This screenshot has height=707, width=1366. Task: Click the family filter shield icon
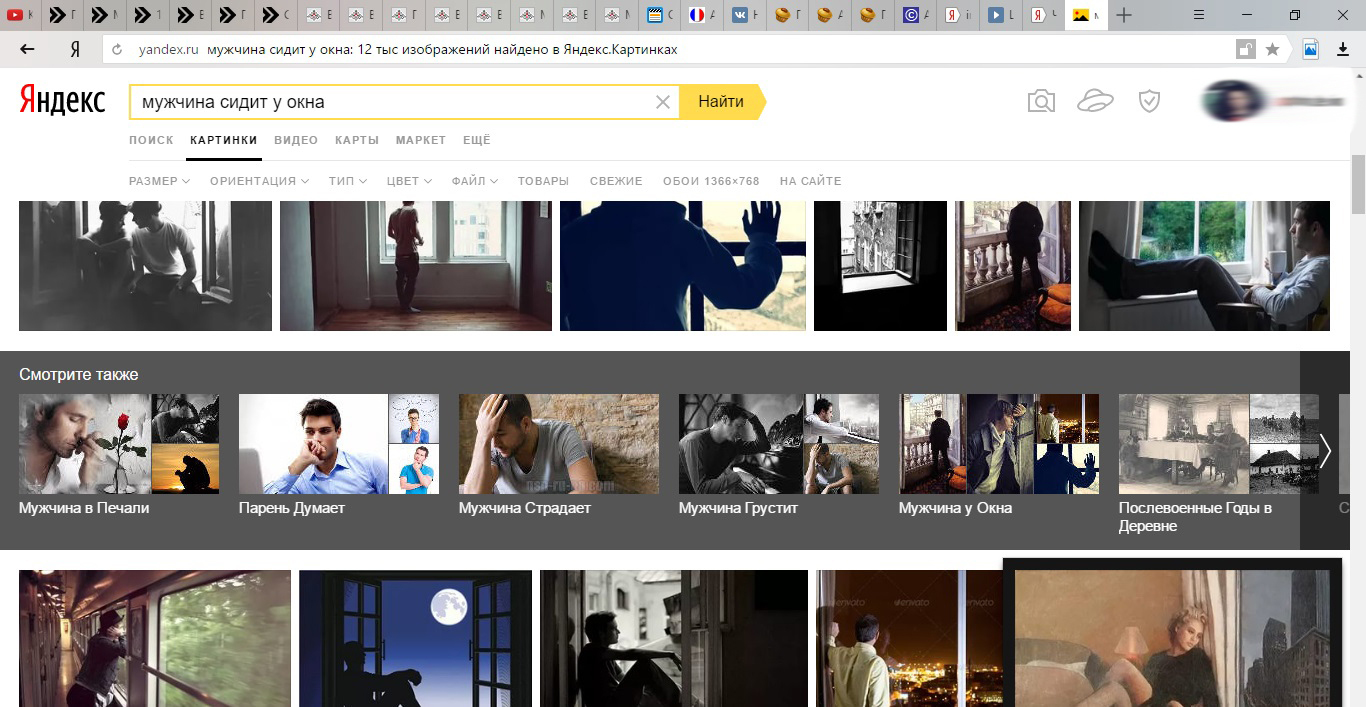[x=1149, y=101]
